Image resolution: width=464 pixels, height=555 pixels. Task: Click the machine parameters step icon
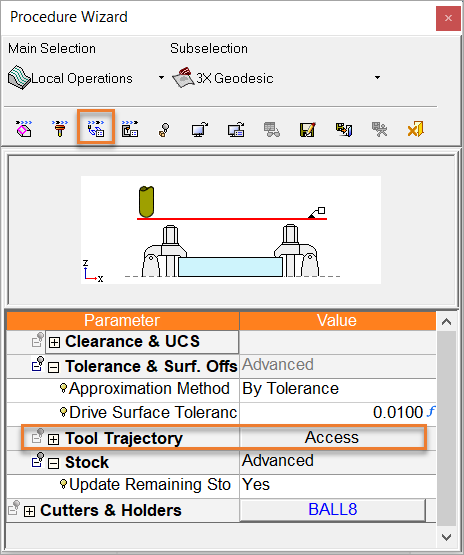click(x=130, y=128)
